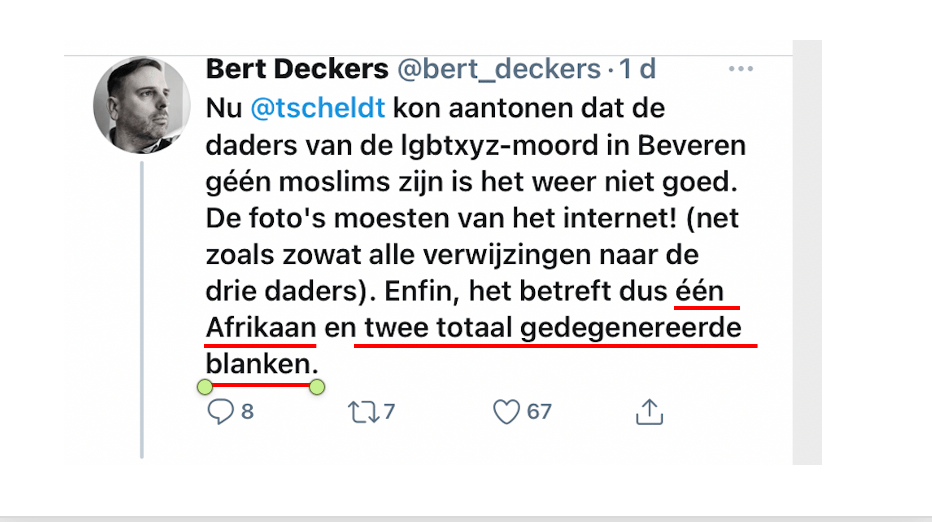Click the reply count 8
The height and width of the screenshot is (522, 932).
(247, 411)
